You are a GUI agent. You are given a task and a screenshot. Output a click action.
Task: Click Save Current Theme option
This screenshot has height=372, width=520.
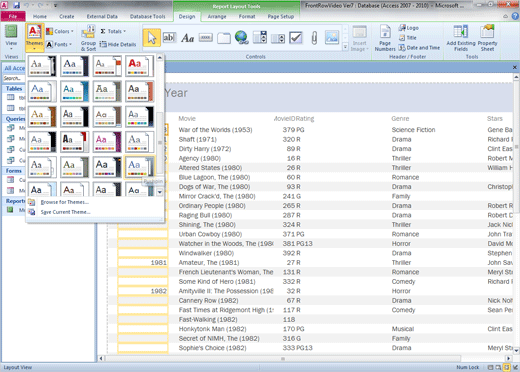pos(65,212)
